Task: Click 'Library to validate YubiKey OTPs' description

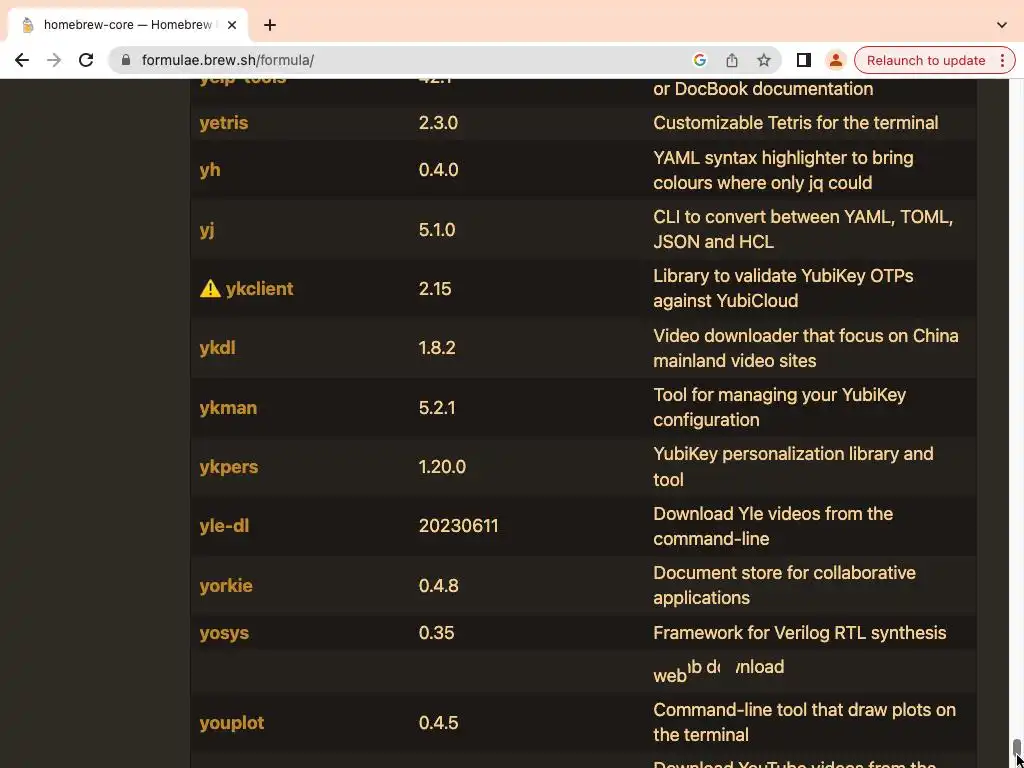Action: pyautogui.click(x=783, y=288)
